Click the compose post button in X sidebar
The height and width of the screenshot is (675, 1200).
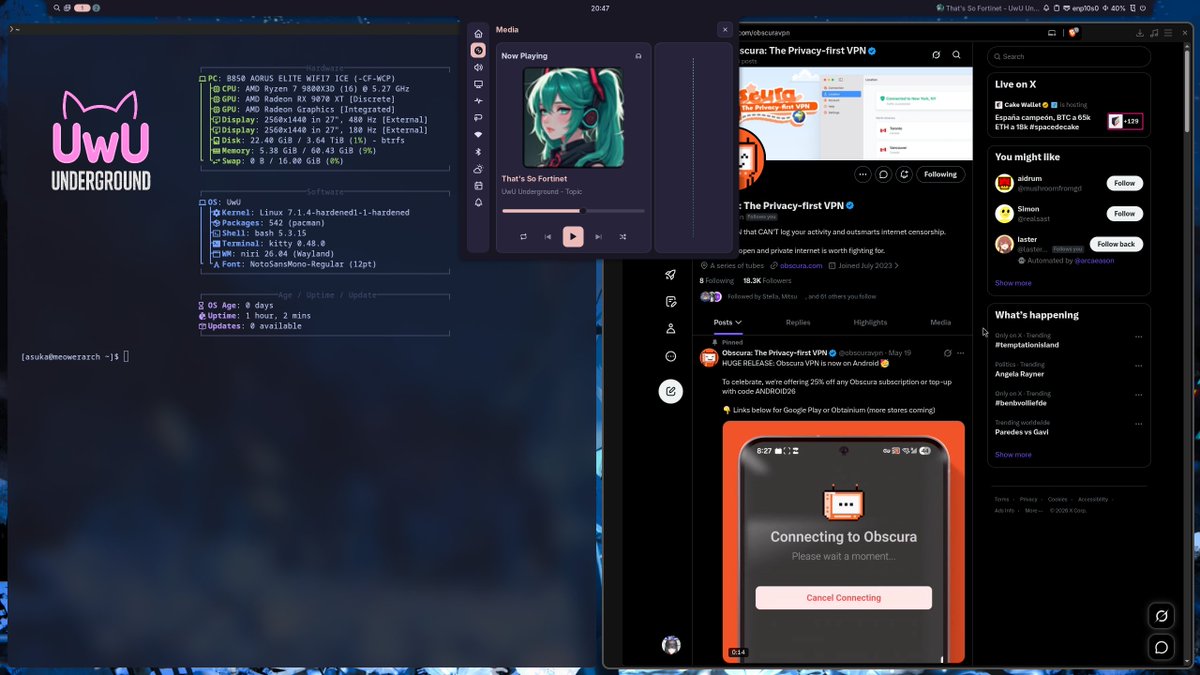coord(671,391)
